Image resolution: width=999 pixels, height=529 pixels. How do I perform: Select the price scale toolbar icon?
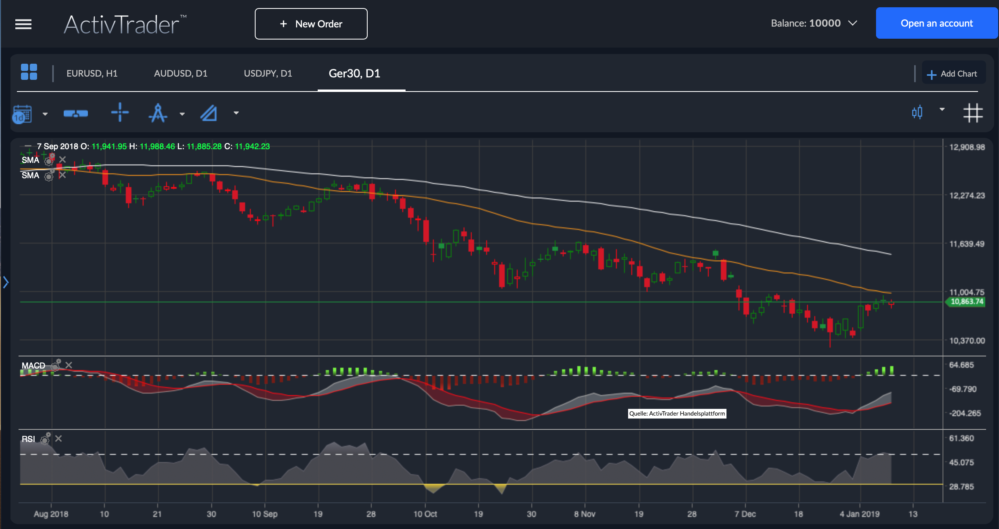click(x=76, y=113)
